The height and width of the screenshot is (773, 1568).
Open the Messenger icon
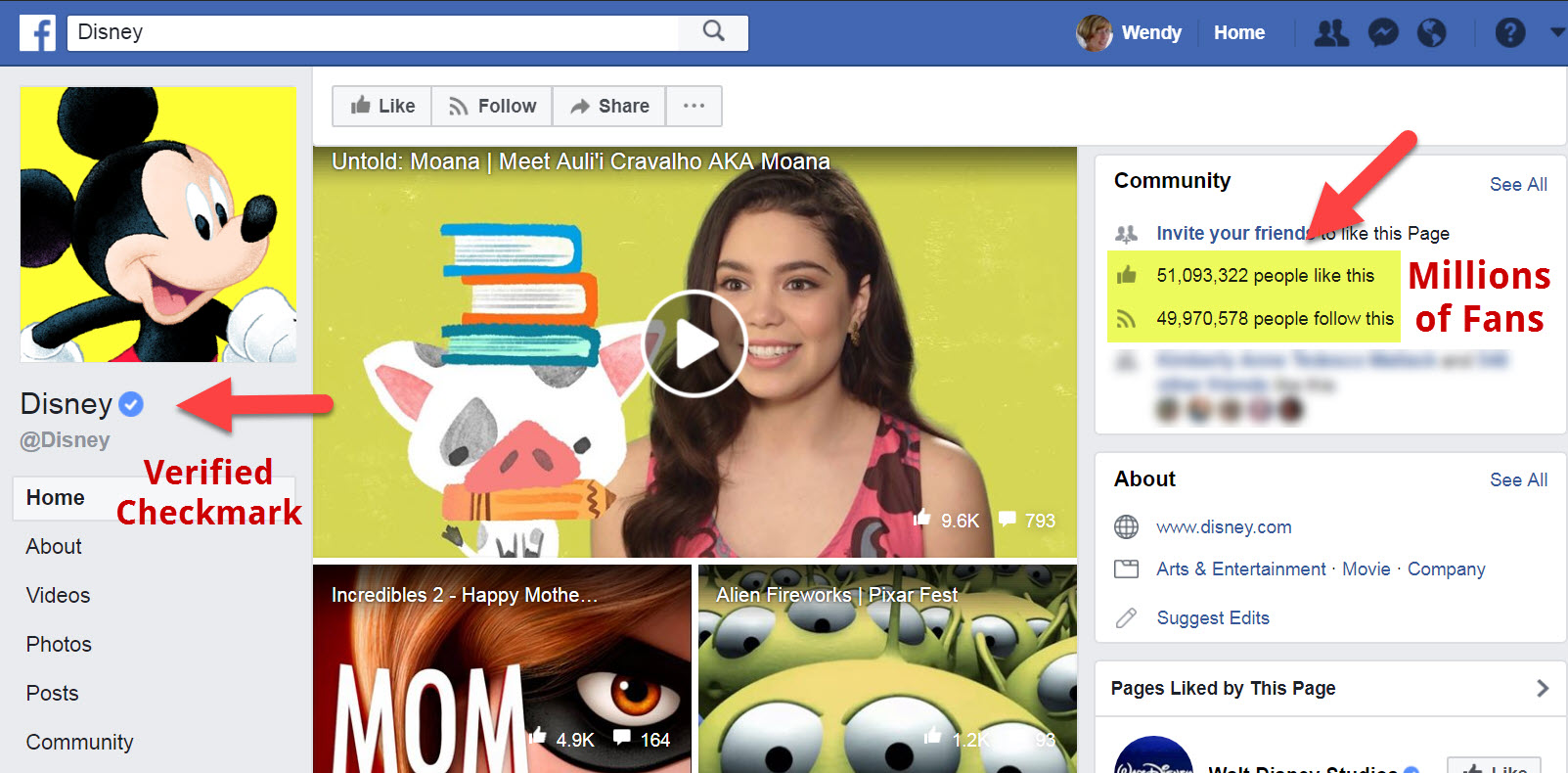pos(1383,33)
